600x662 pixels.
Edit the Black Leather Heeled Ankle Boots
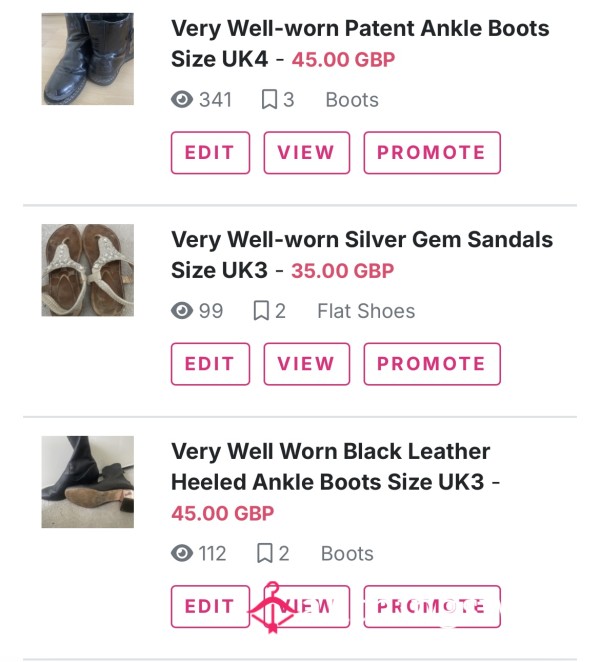210,607
